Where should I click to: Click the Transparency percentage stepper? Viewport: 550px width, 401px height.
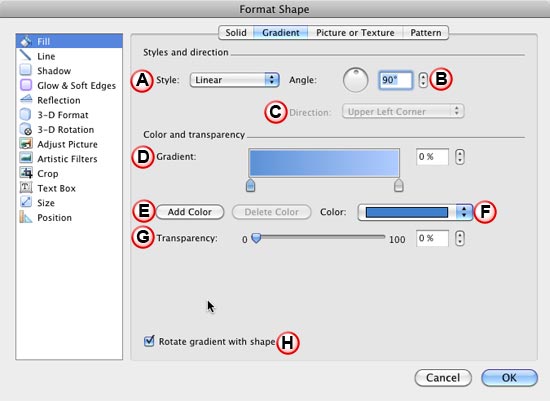(460, 239)
